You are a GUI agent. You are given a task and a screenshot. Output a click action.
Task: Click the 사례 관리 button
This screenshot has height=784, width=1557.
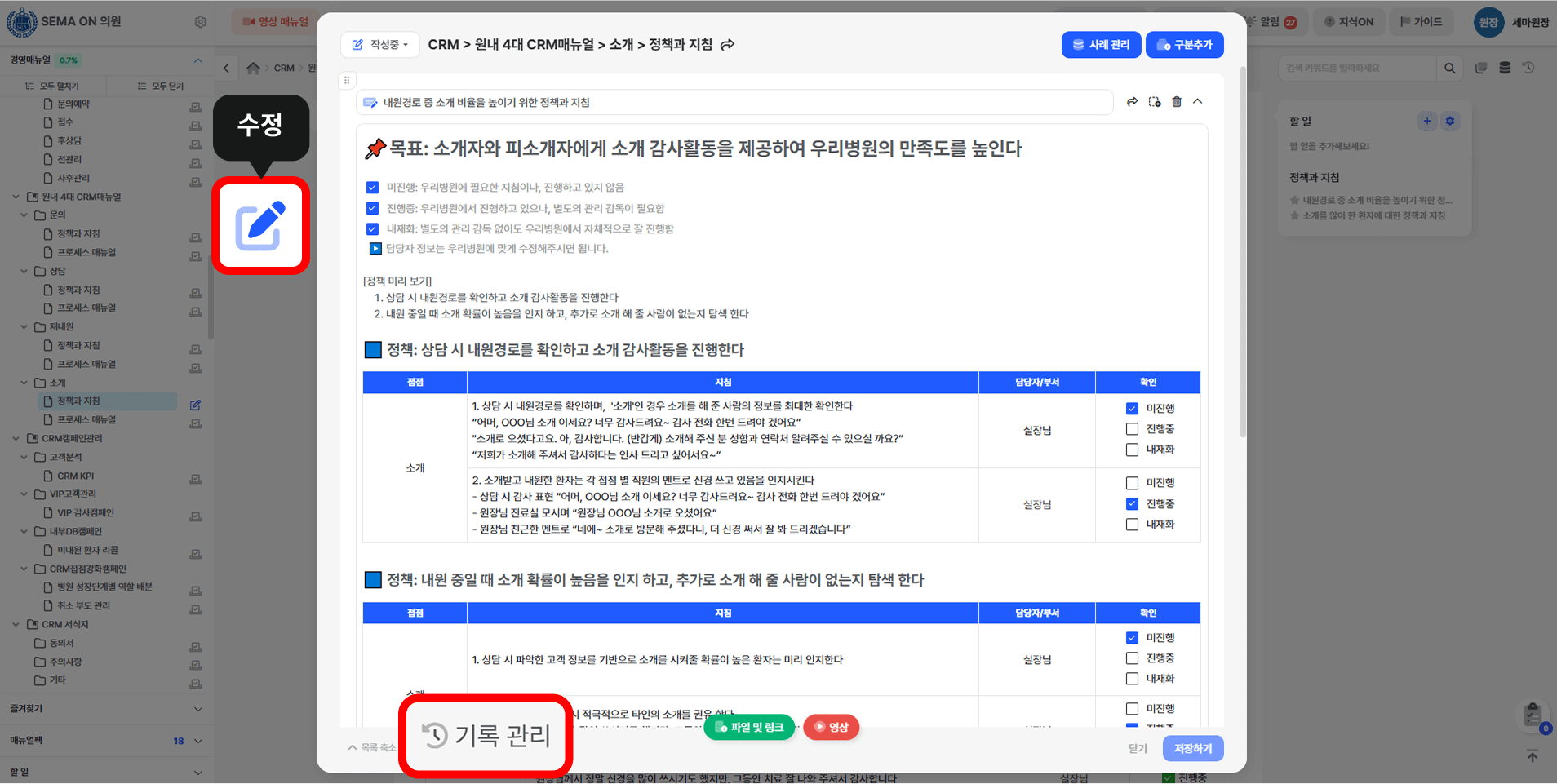pyautogui.click(x=1102, y=45)
